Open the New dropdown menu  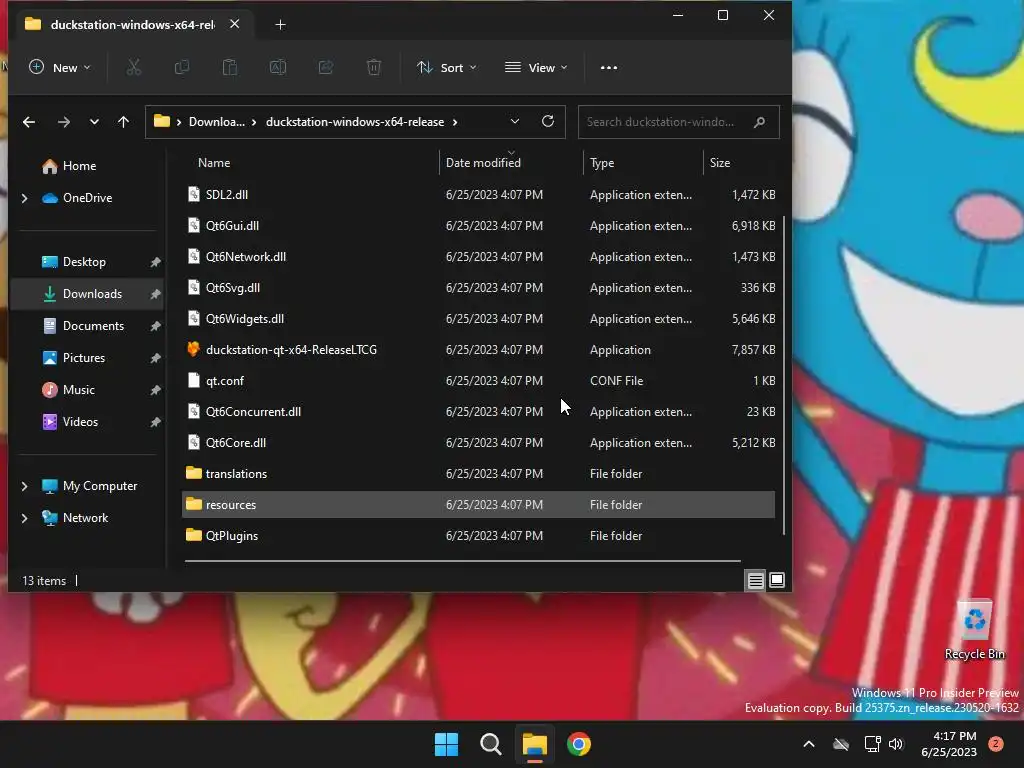coord(60,67)
